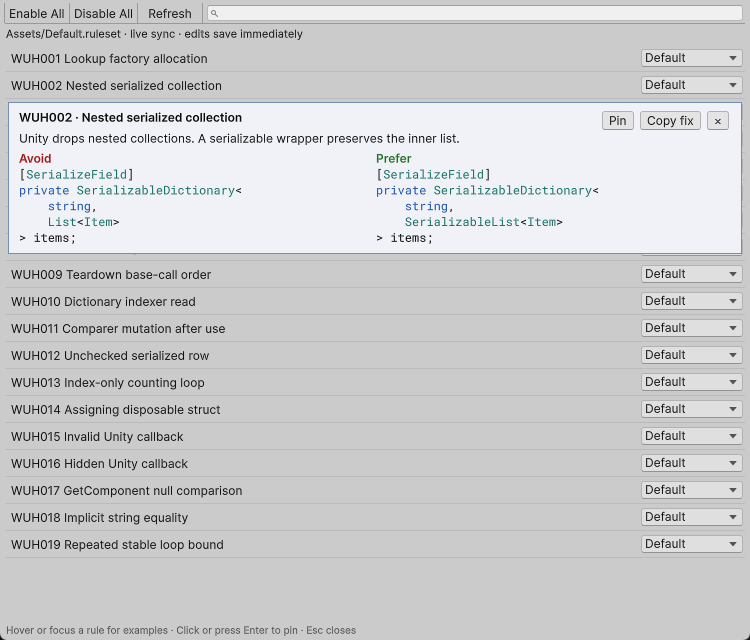Open severity dropdown for WUH019 Repeated stable loop bound
This screenshot has height=640, width=750.
coord(691,544)
